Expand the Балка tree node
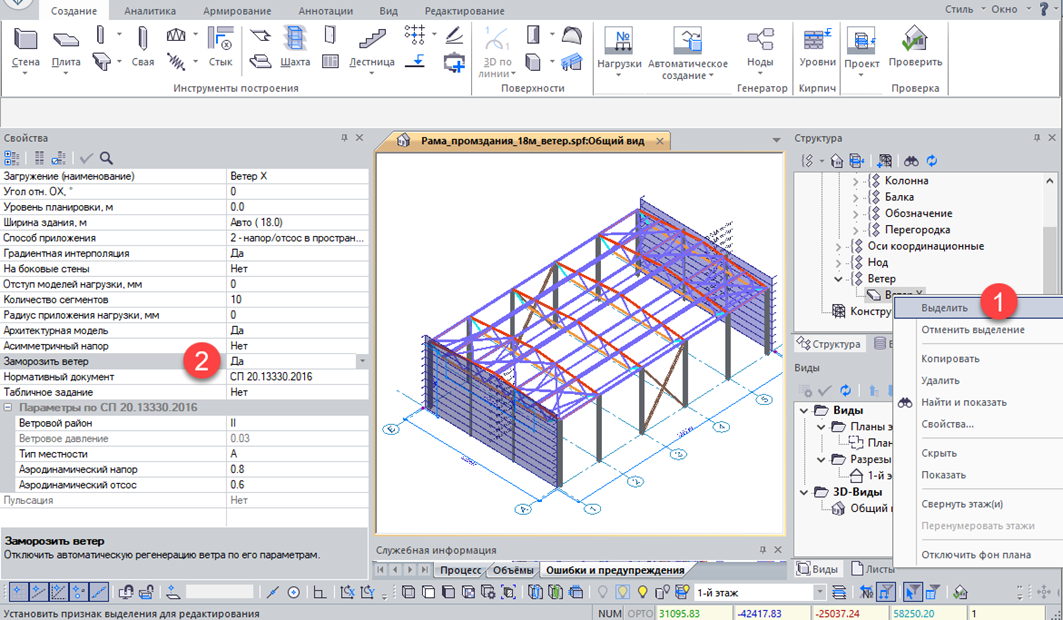 click(856, 197)
